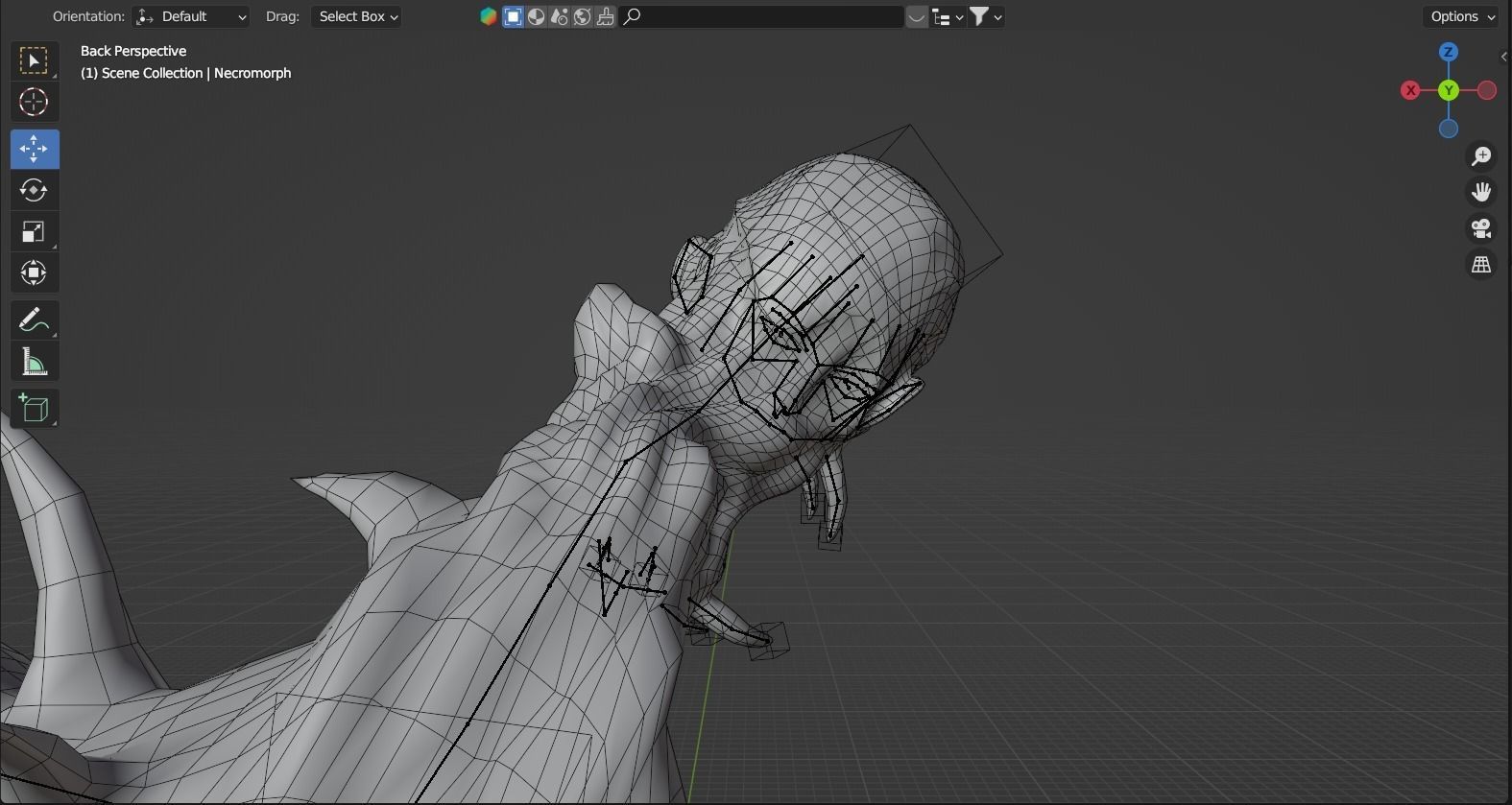Screen dimensions: 1512x805
Task: Select the Select Box tool in the toolbar
Action: click(x=34, y=61)
